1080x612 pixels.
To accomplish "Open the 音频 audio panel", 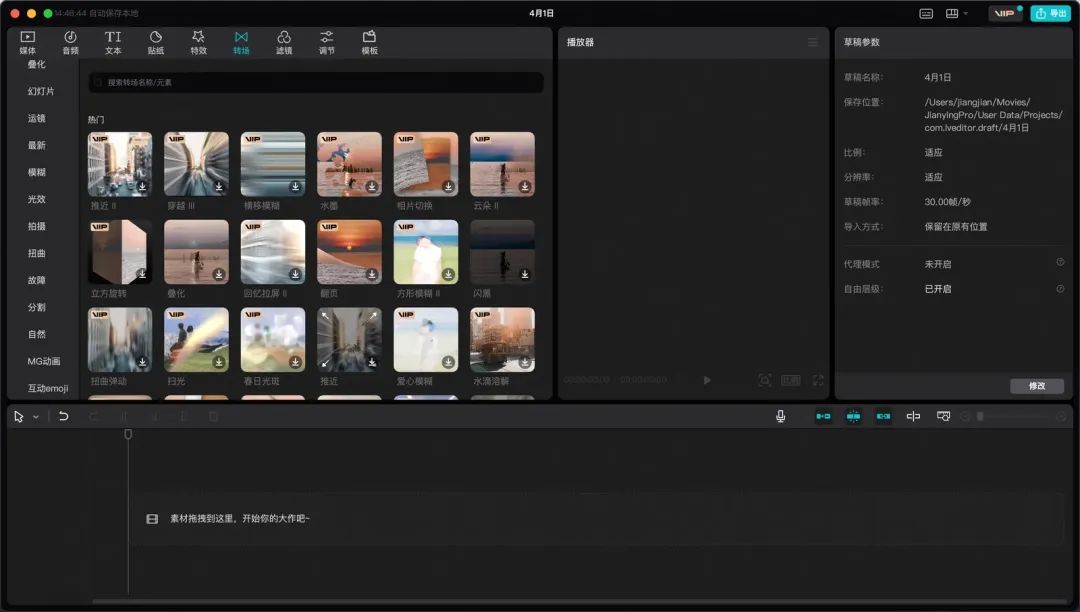I will point(70,42).
